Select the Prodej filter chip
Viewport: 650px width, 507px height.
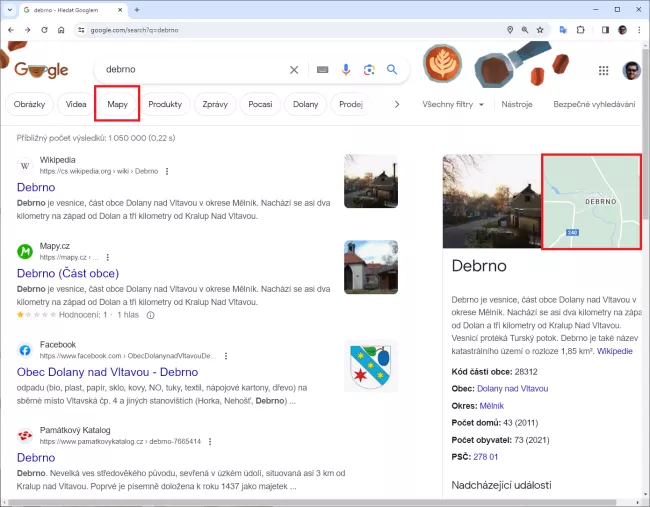(350, 104)
